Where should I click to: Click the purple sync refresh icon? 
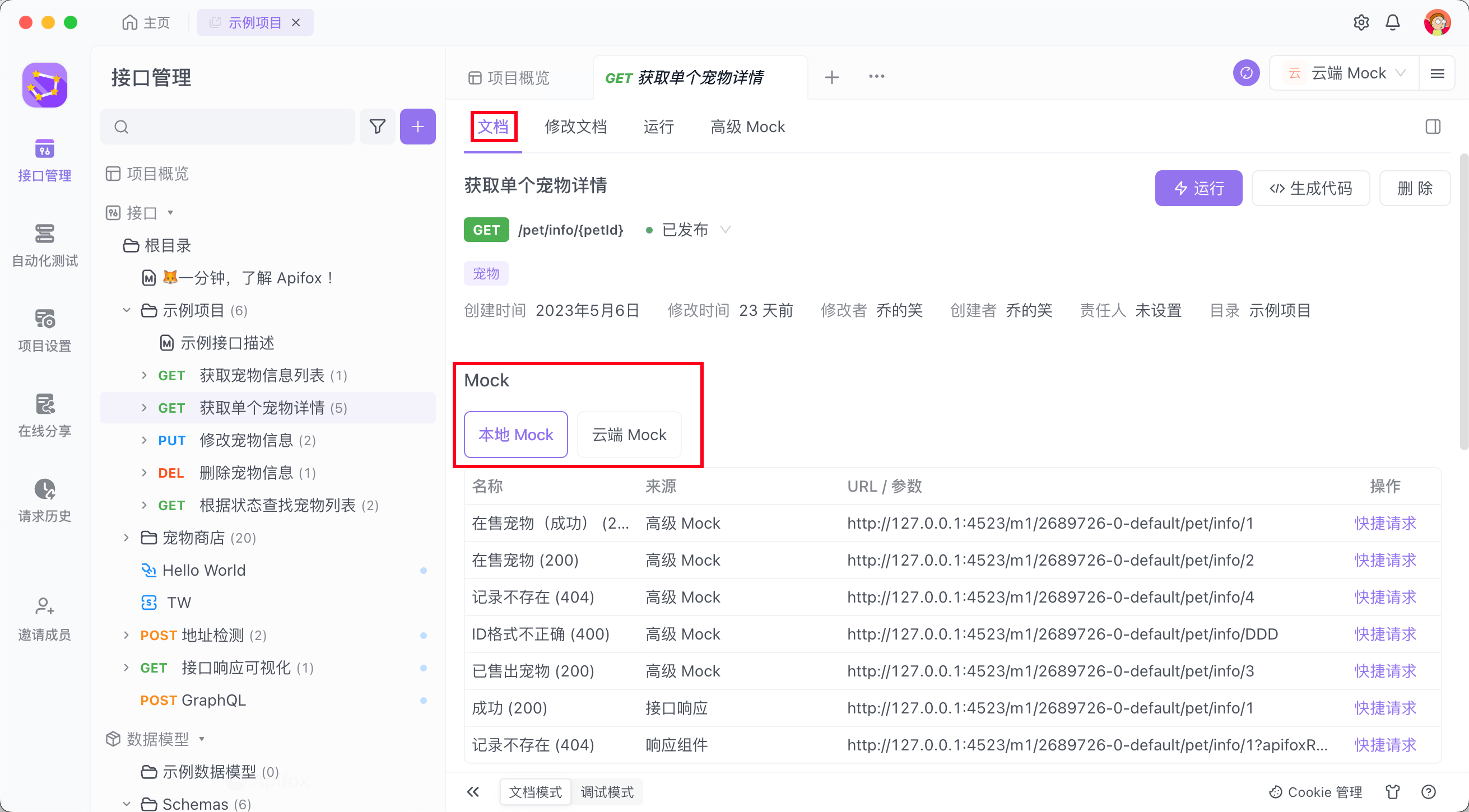pyautogui.click(x=1246, y=73)
